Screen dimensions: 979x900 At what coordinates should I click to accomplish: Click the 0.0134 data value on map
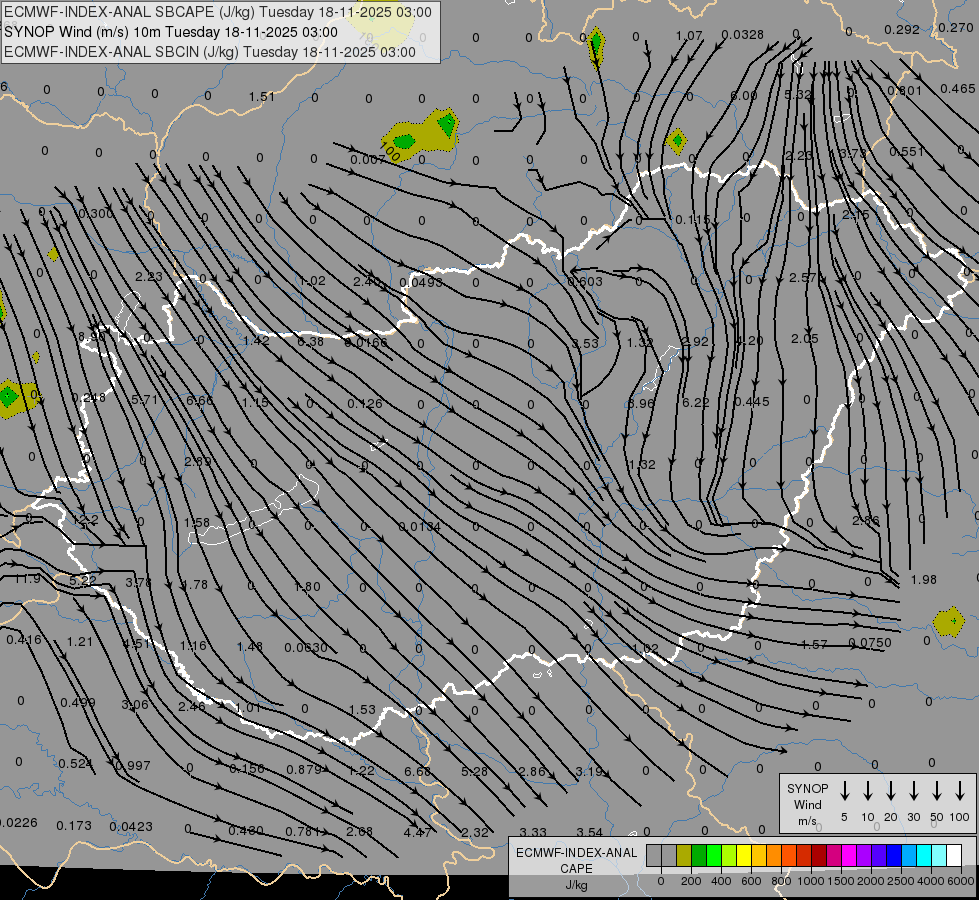[419, 527]
